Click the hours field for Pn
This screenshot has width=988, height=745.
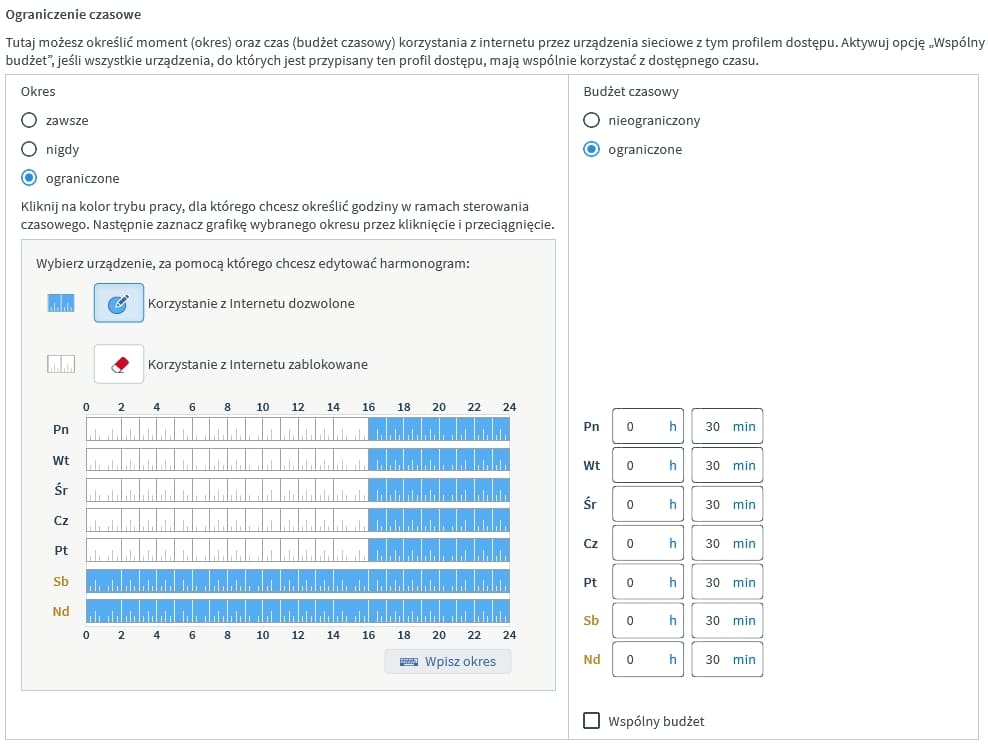(647, 427)
